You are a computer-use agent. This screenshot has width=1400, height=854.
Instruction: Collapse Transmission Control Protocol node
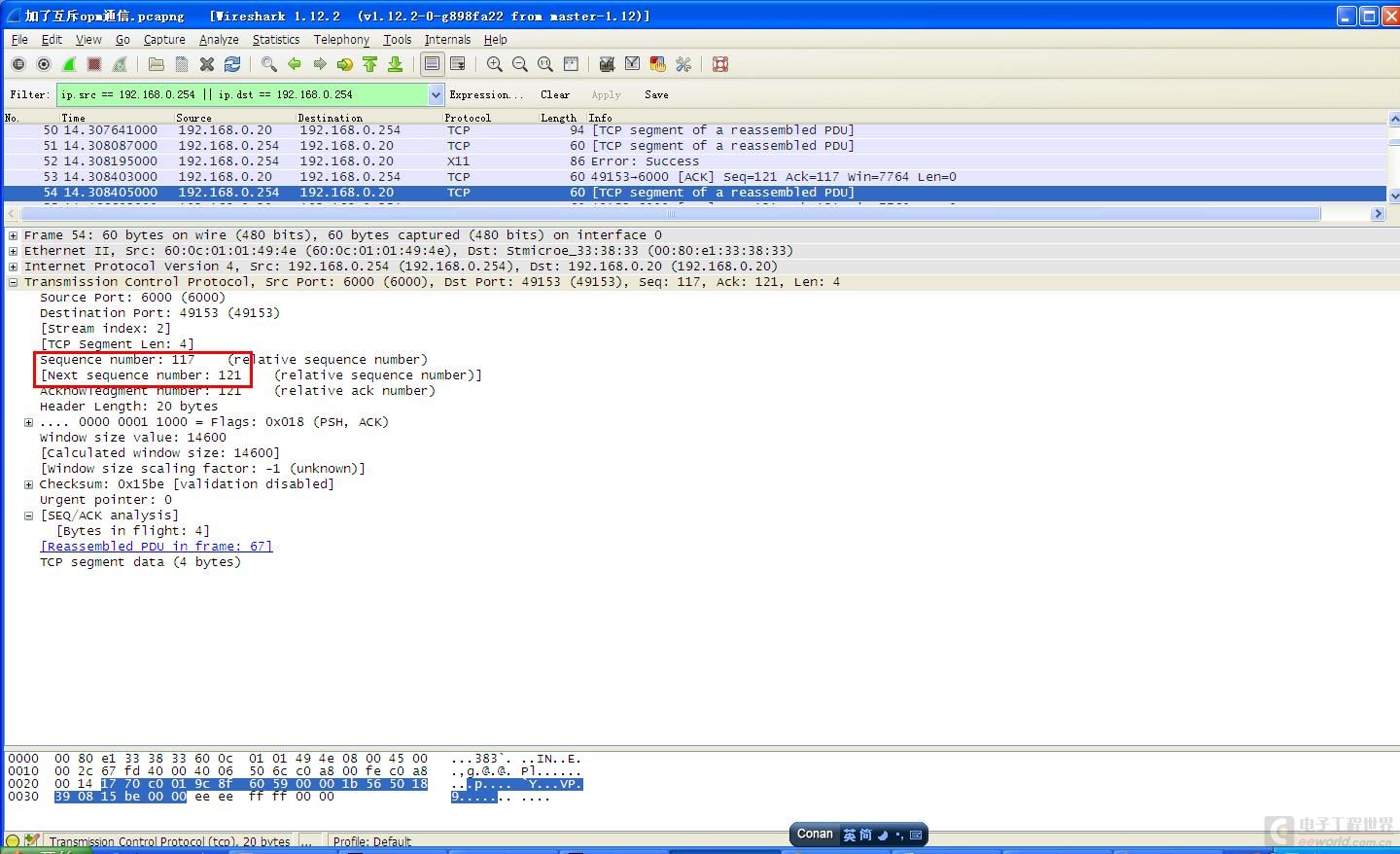click(13, 282)
